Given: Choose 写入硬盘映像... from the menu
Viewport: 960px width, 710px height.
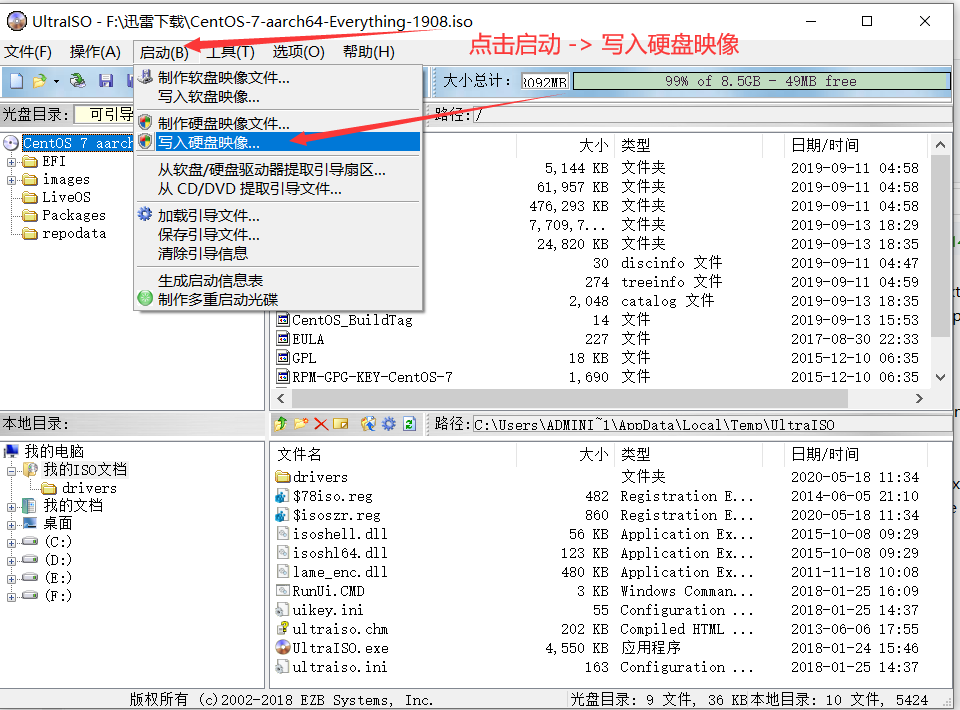Looking at the screenshot, I should (279, 142).
